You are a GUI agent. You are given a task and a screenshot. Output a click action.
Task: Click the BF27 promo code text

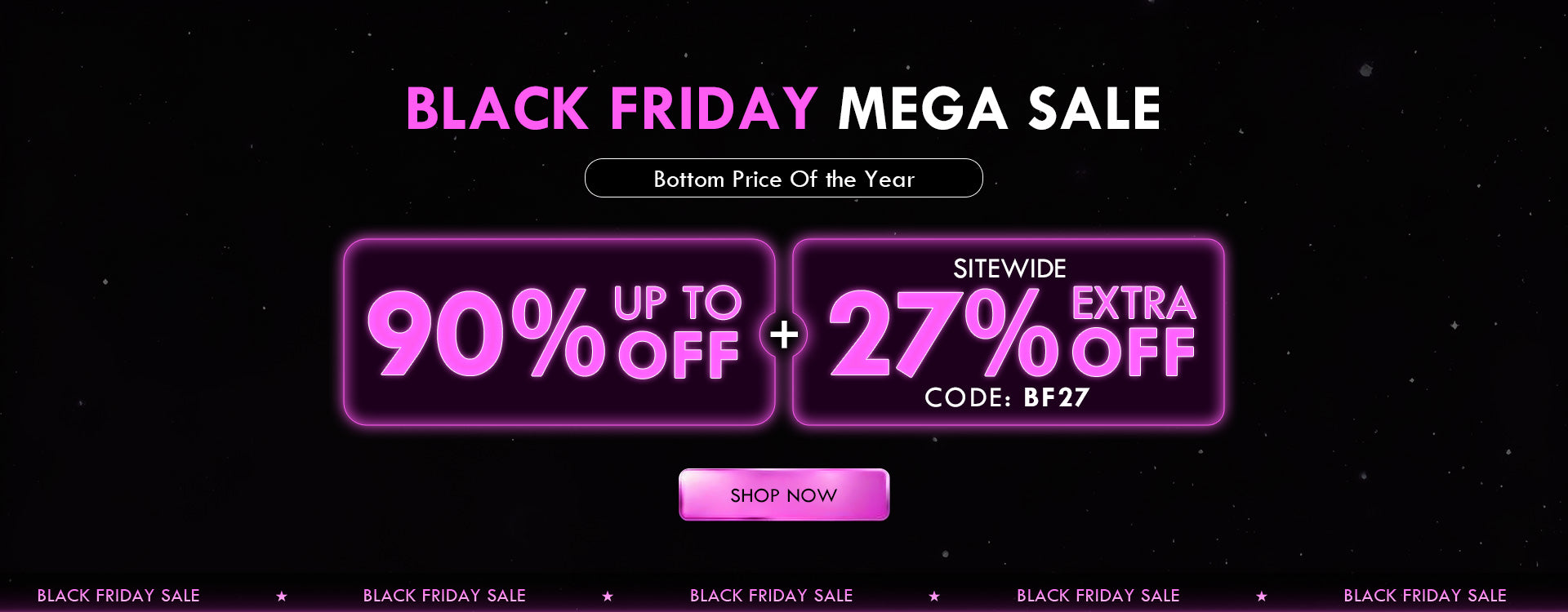click(x=1056, y=397)
